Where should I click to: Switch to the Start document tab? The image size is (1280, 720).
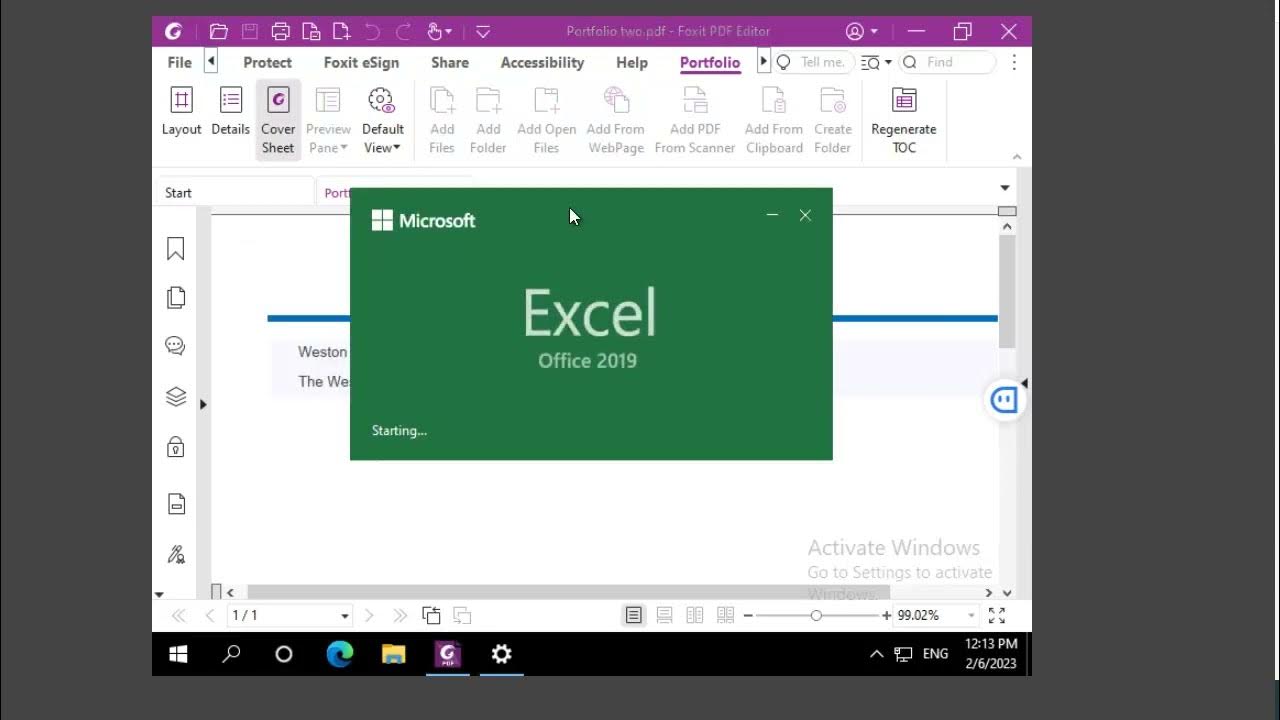(235, 193)
